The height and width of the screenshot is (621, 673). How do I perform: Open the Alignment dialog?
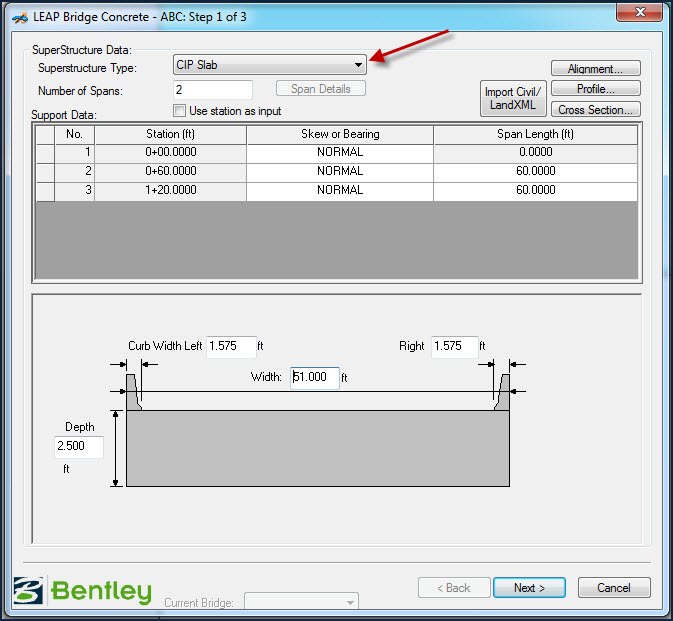click(595, 69)
